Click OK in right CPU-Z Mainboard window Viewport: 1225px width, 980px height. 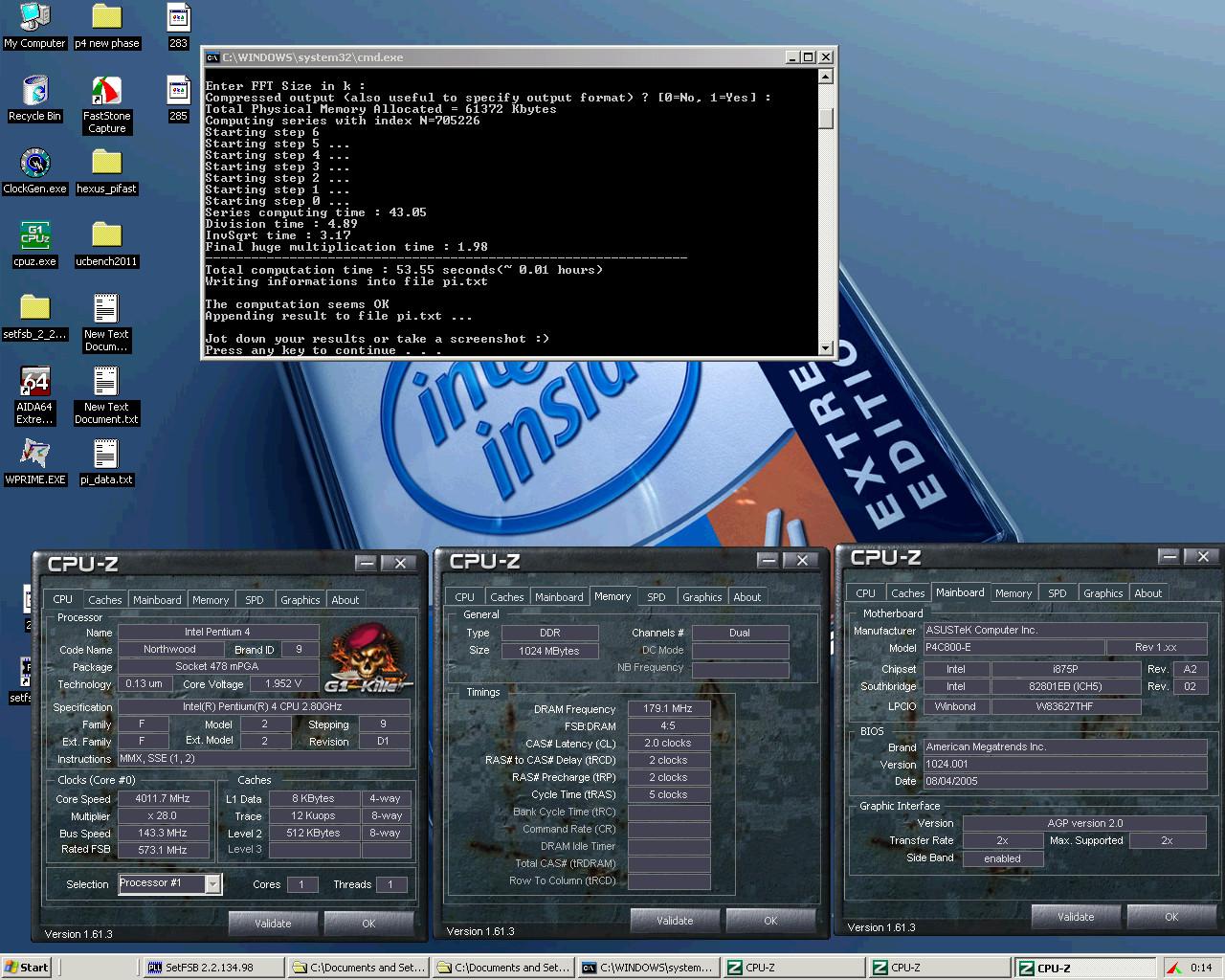pyautogui.click(x=1171, y=917)
